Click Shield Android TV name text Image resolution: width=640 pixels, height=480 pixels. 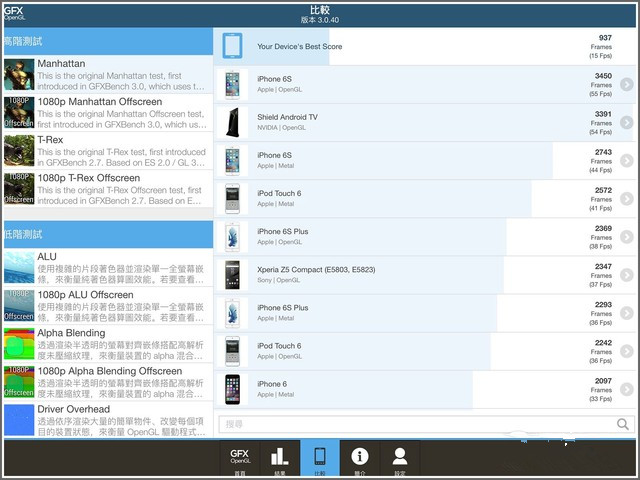[x=287, y=117]
